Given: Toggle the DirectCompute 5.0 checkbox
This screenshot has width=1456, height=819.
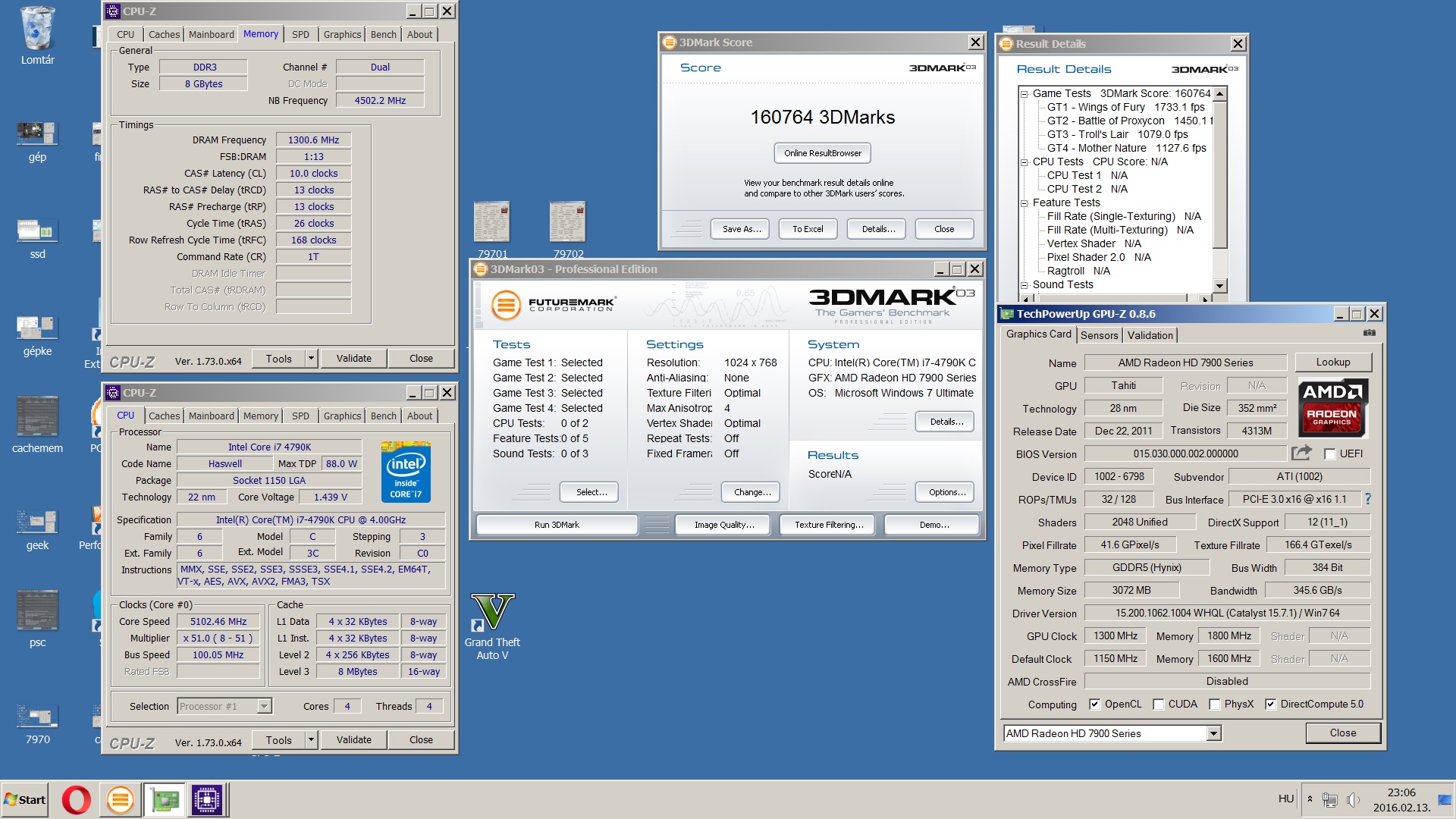Looking at the screenshot, I should (x=1270, y=704).
